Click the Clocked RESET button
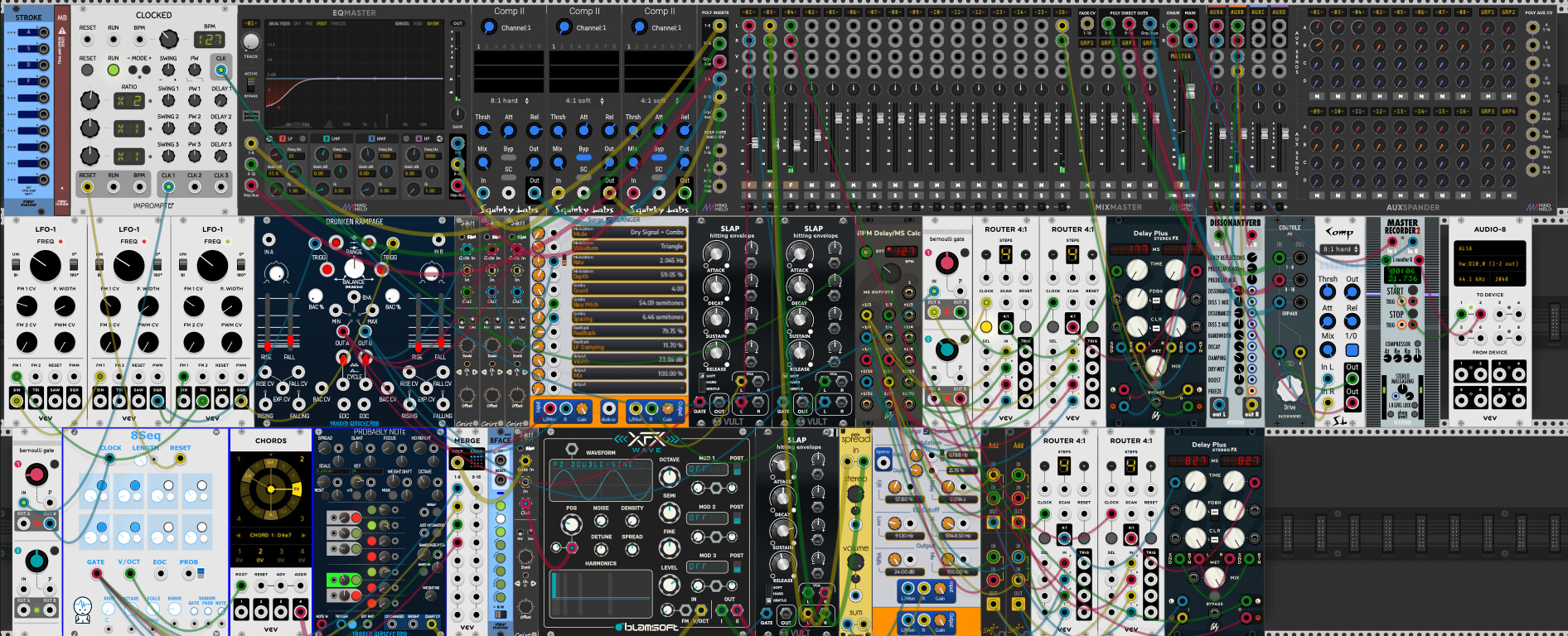Screen dimensions: 1568x636 87,70
